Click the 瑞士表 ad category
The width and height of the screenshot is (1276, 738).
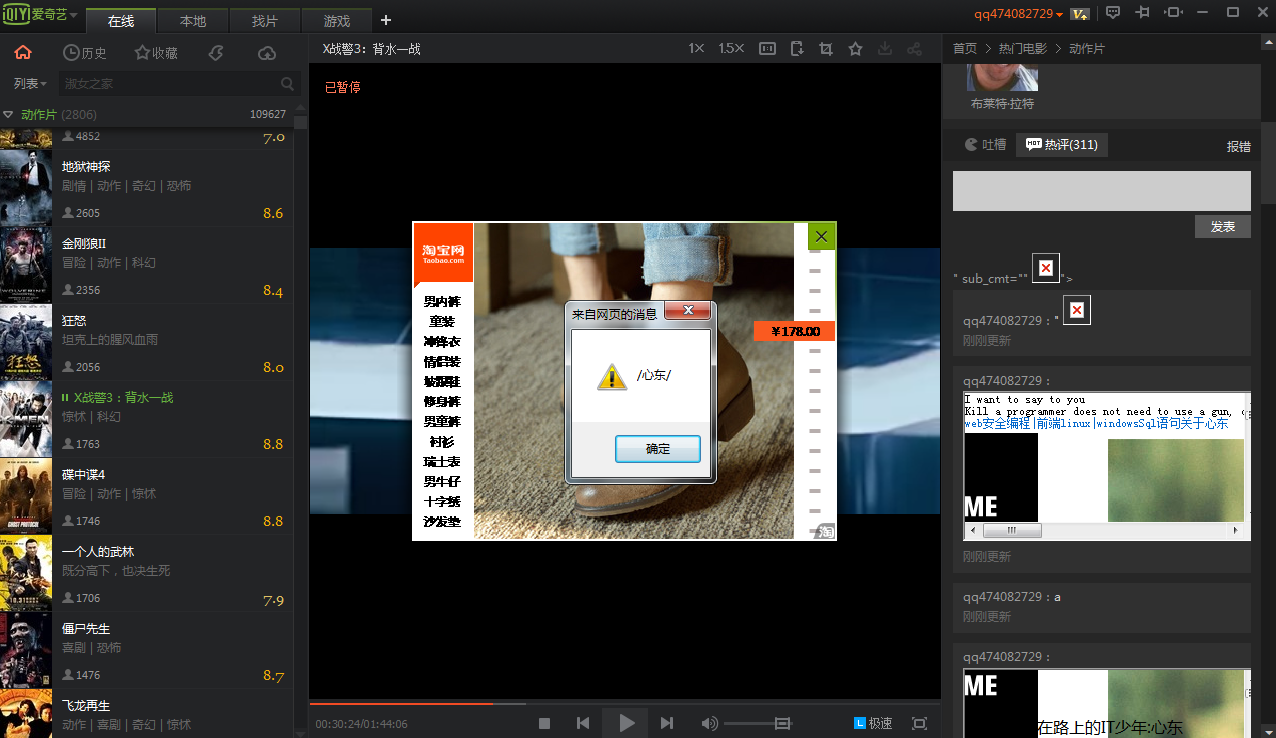click(442, 462)
